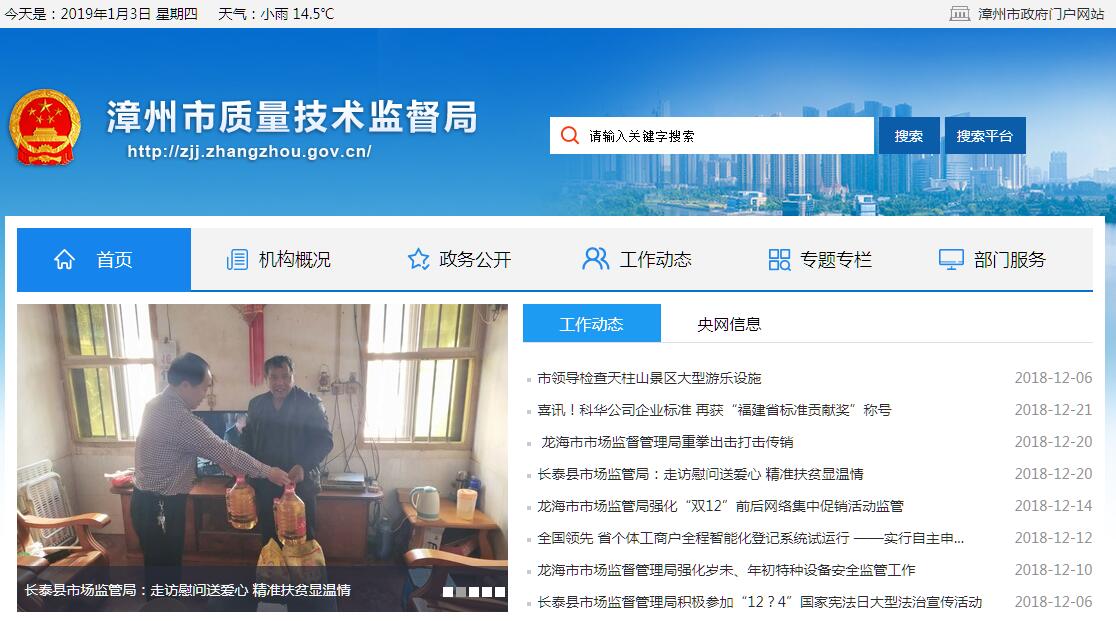Viewport: 1116px width, 621px height.
Task: Select the last carousel indicator dot
Action: pos(500,592)
